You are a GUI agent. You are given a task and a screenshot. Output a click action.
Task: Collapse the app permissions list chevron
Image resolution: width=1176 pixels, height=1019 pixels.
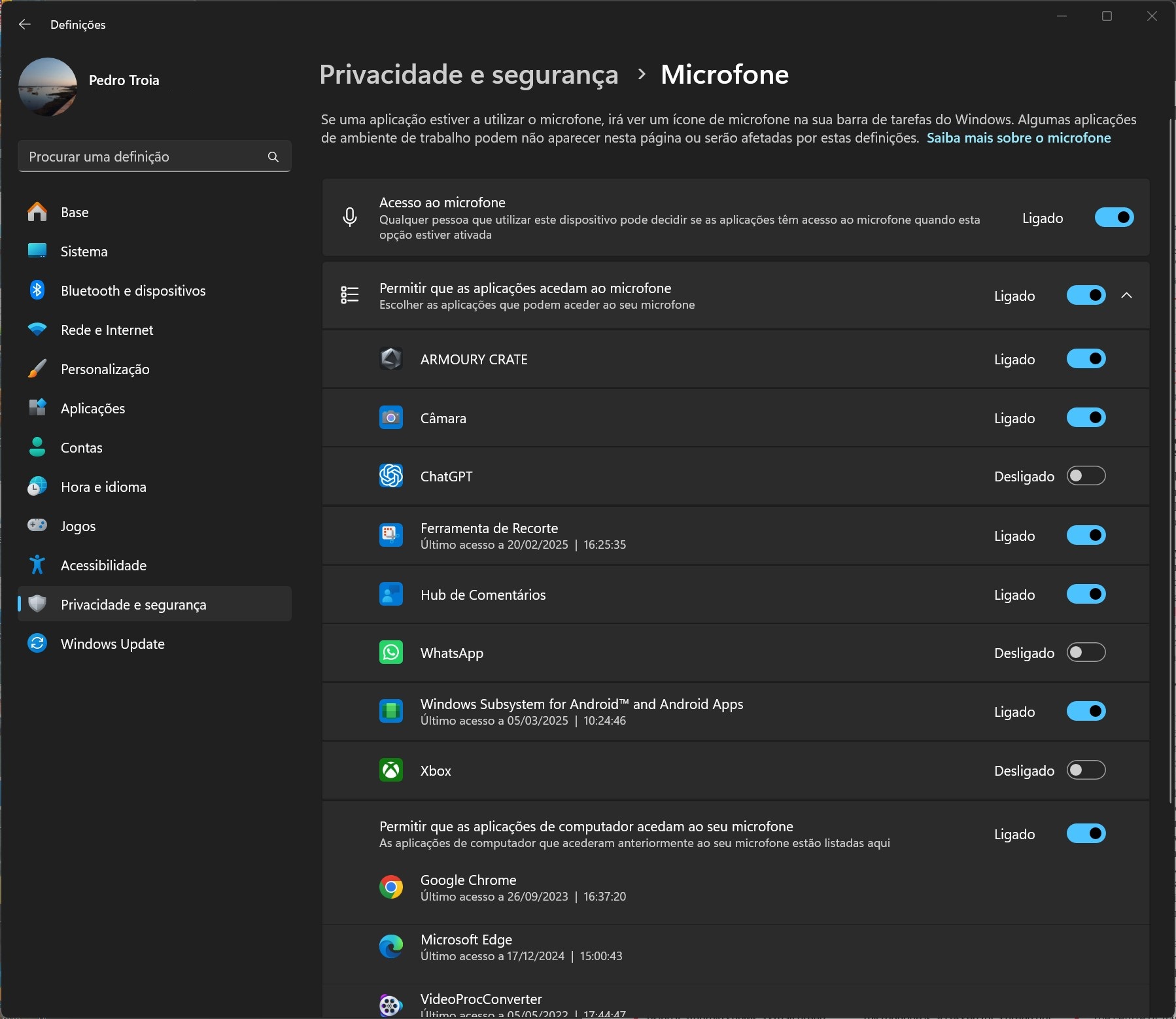[x=1126, y=296]
